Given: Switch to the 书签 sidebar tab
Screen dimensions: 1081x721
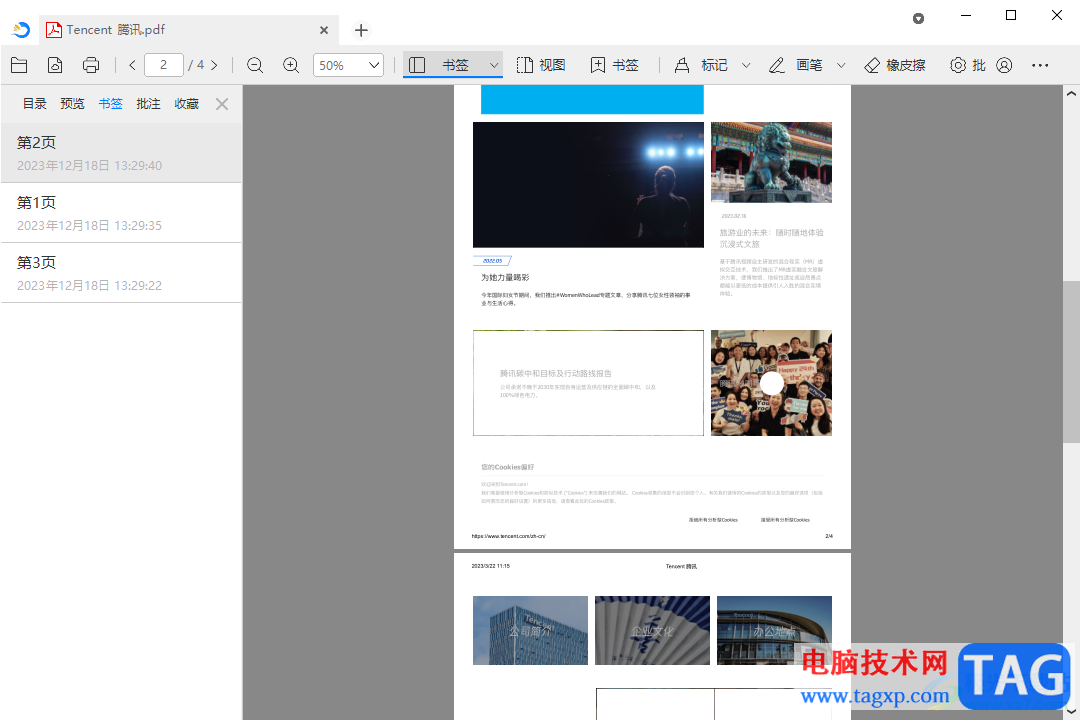Looking at the screenshot, I should 110,103.
